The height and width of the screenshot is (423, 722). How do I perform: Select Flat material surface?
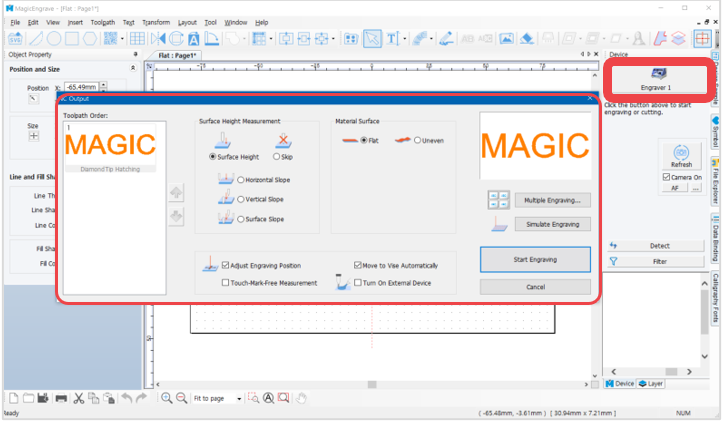coord(364,140)
